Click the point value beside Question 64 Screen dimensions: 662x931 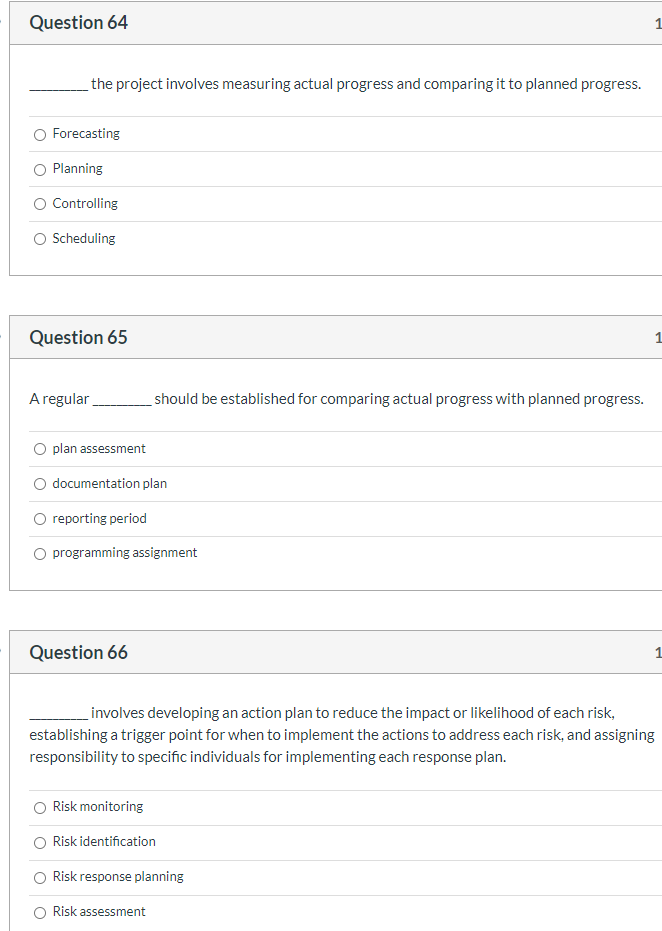658,22
